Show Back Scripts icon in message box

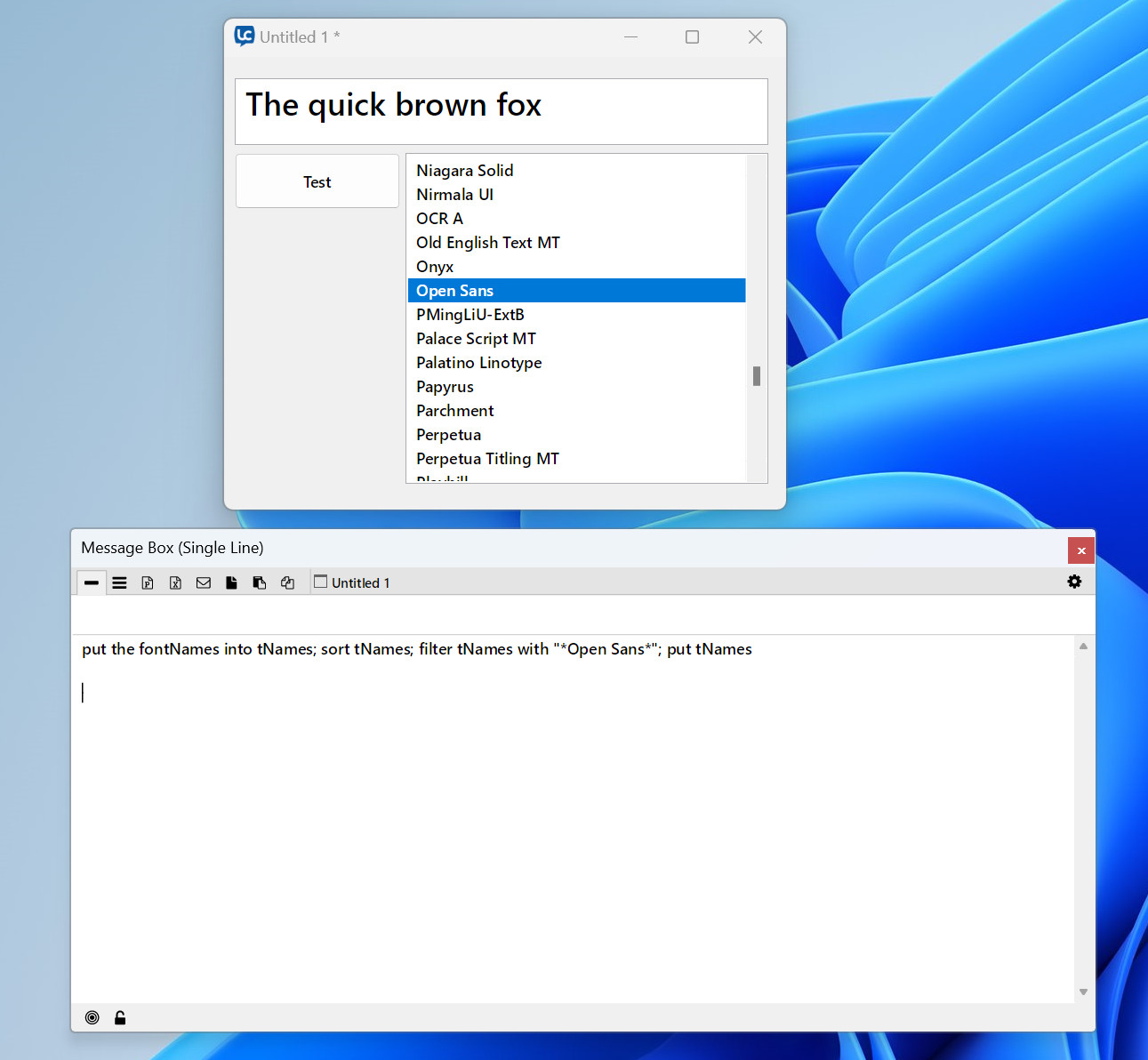point(260,583)
